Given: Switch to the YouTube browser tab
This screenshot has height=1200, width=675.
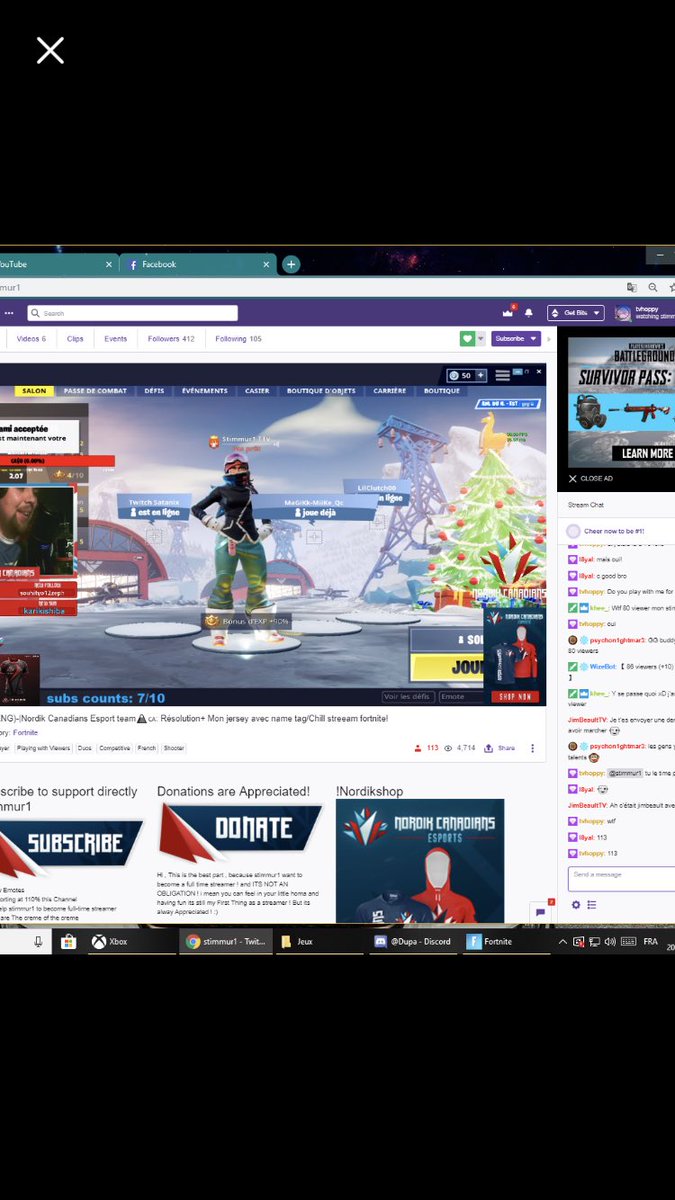Looking at the screenshot, I should click(x=55, y=264).
